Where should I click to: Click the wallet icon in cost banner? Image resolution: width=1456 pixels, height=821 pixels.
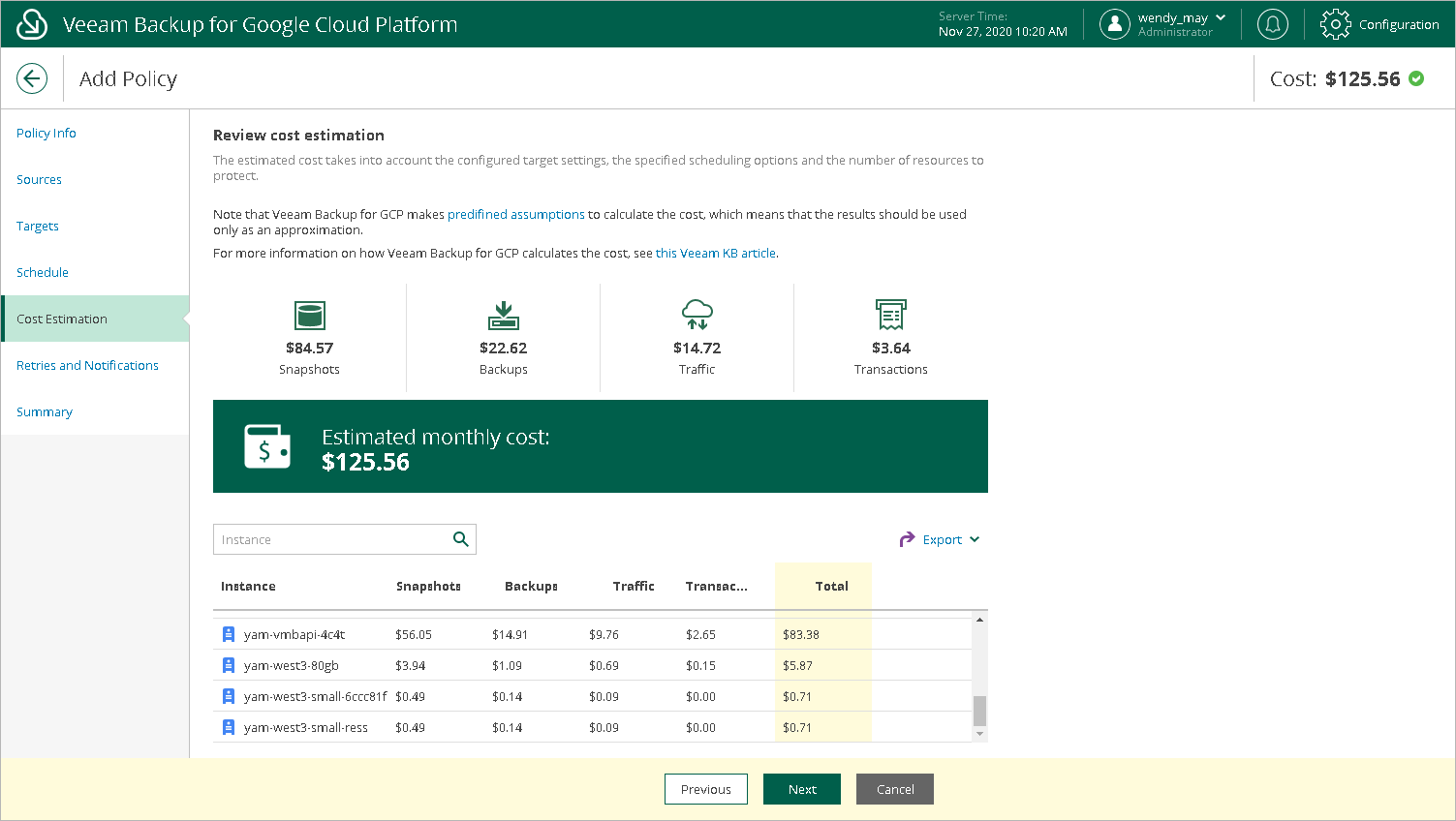pos(267,446)
